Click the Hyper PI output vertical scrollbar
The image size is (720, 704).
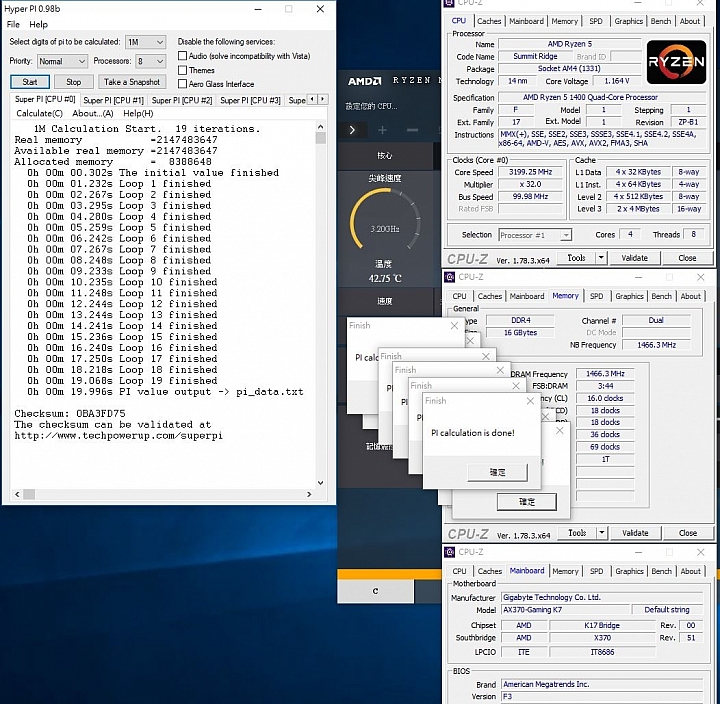(x=321, y=300)
